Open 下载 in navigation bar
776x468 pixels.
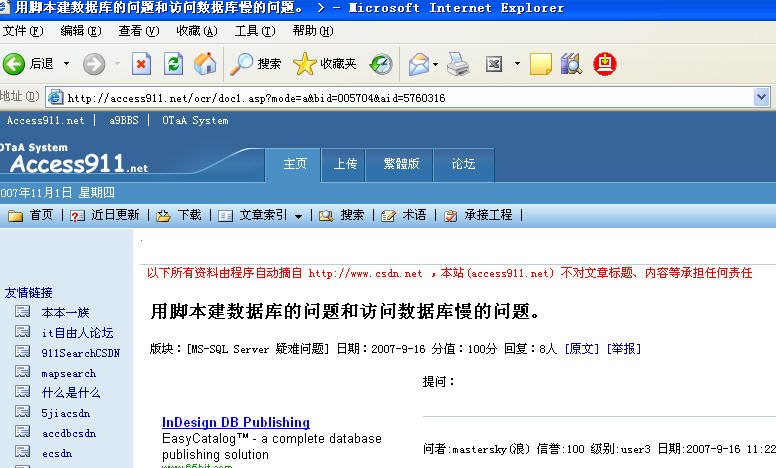point(190,215)
